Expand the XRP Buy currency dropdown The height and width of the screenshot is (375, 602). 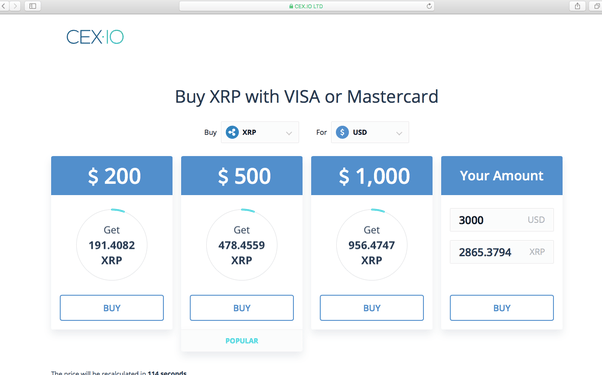260,132
